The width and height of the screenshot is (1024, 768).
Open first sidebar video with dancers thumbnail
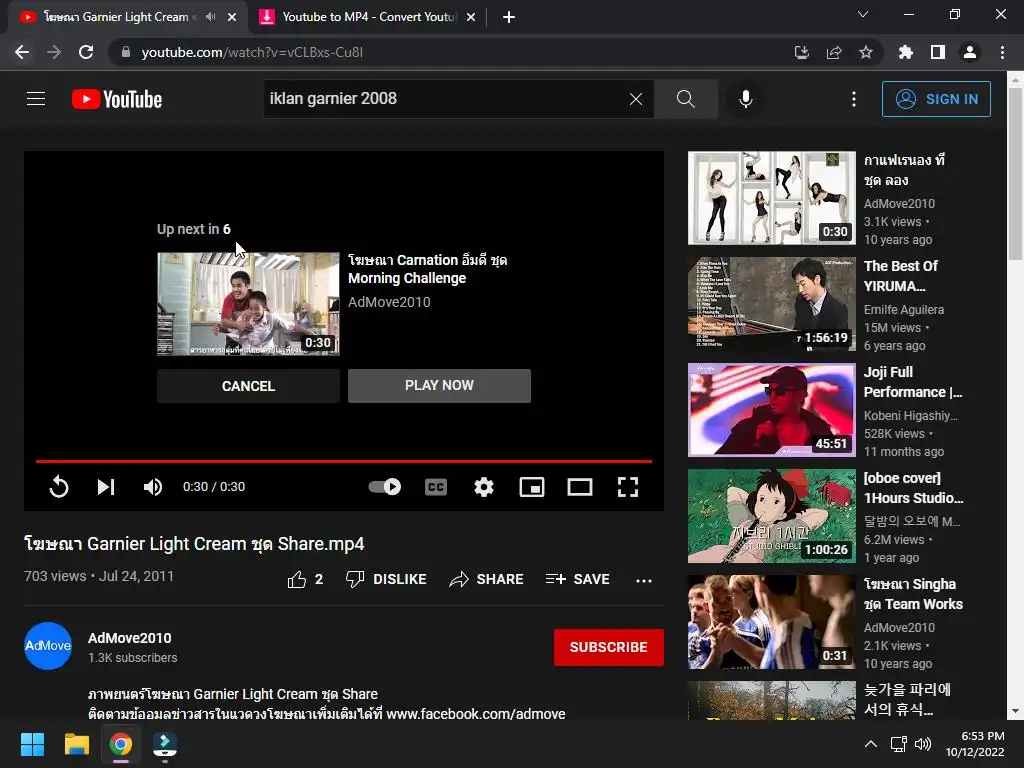point(771,198)
